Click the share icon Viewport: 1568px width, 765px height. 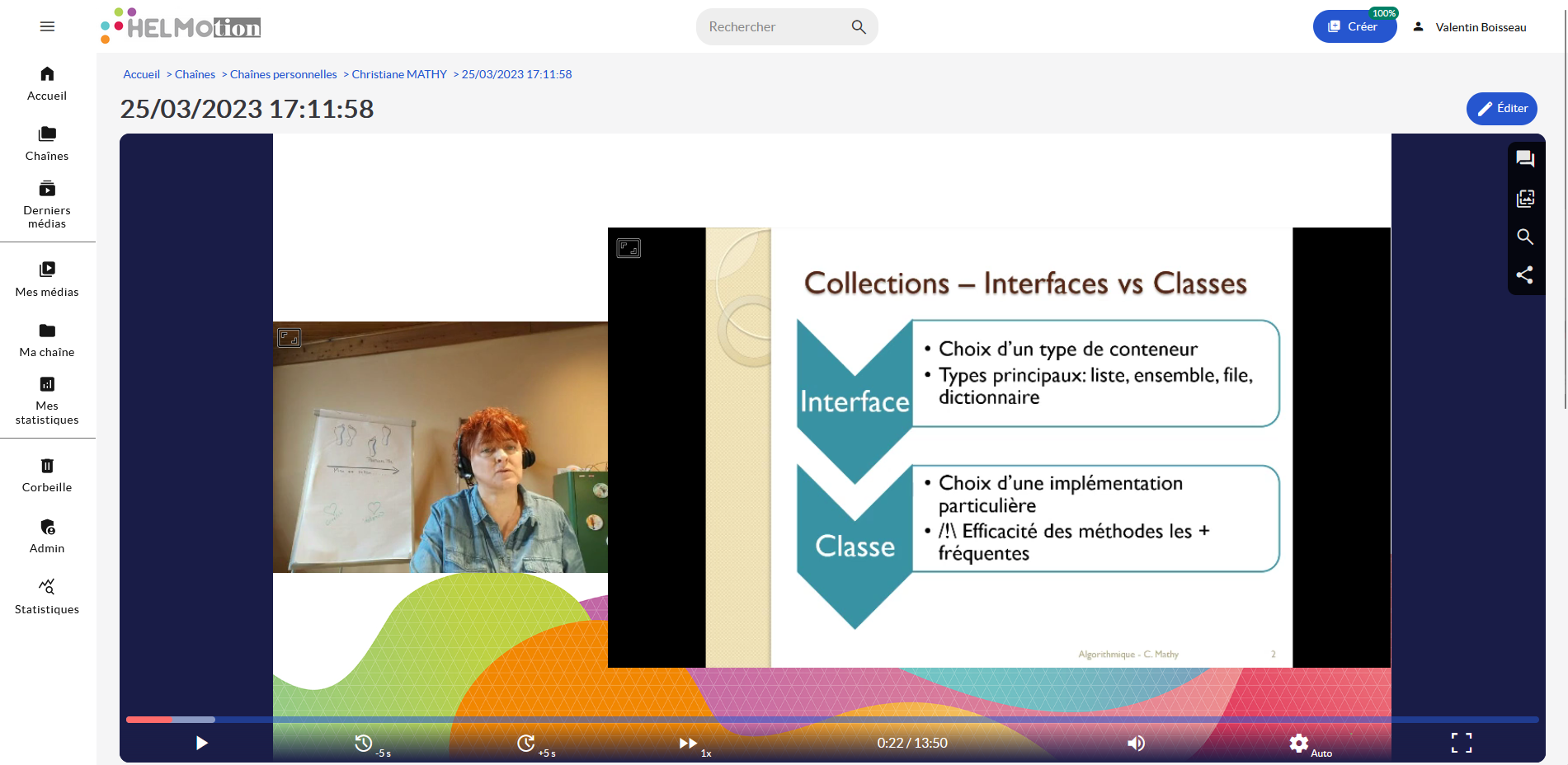1525,275
